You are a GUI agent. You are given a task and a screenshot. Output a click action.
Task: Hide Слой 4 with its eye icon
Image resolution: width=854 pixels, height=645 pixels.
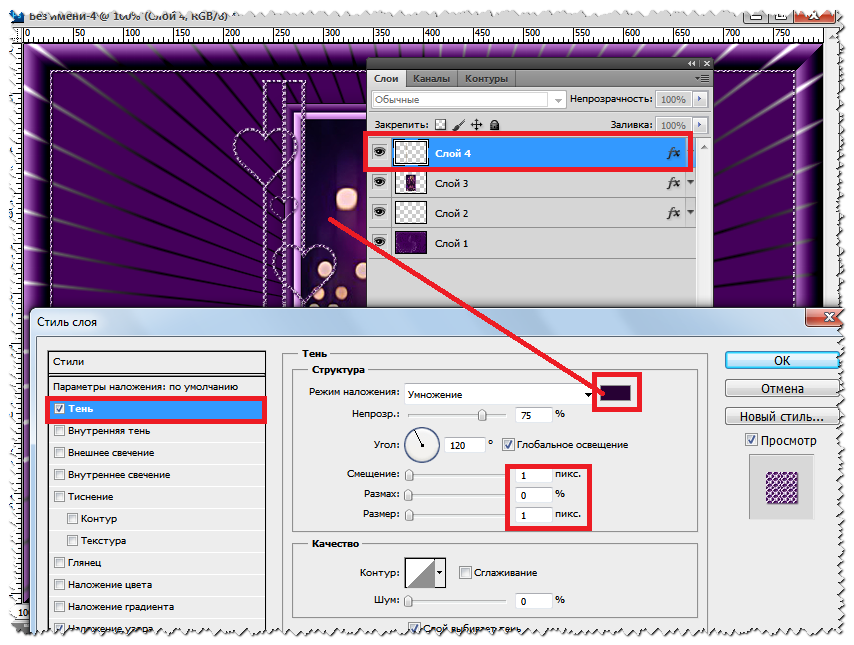[380, 152]
